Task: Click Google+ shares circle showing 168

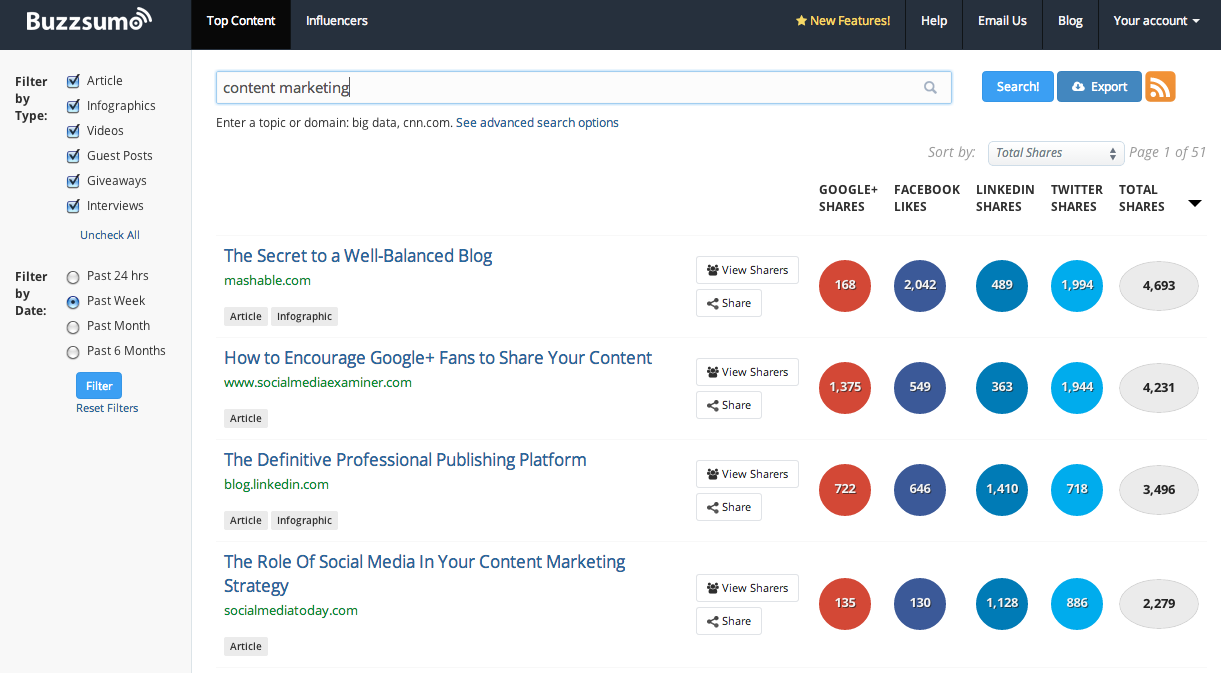Action: tap(845, 285)
